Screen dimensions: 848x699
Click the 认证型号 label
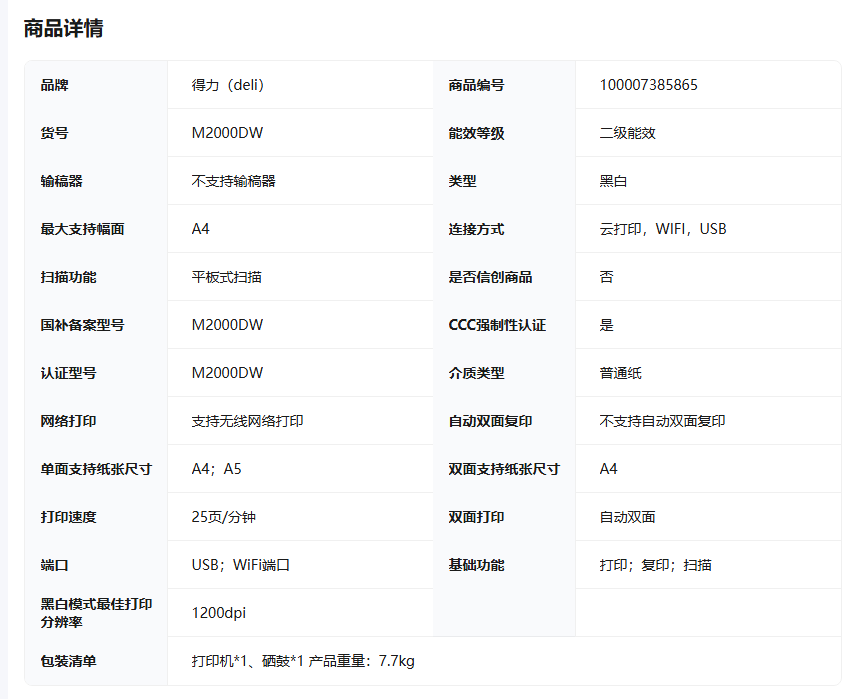[69, 373]
